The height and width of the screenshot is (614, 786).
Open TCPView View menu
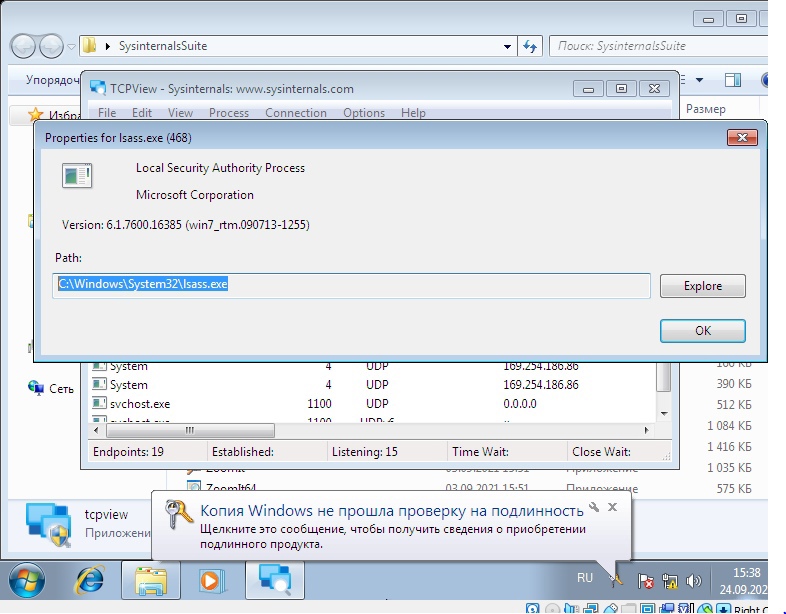(x=180, y=113)
